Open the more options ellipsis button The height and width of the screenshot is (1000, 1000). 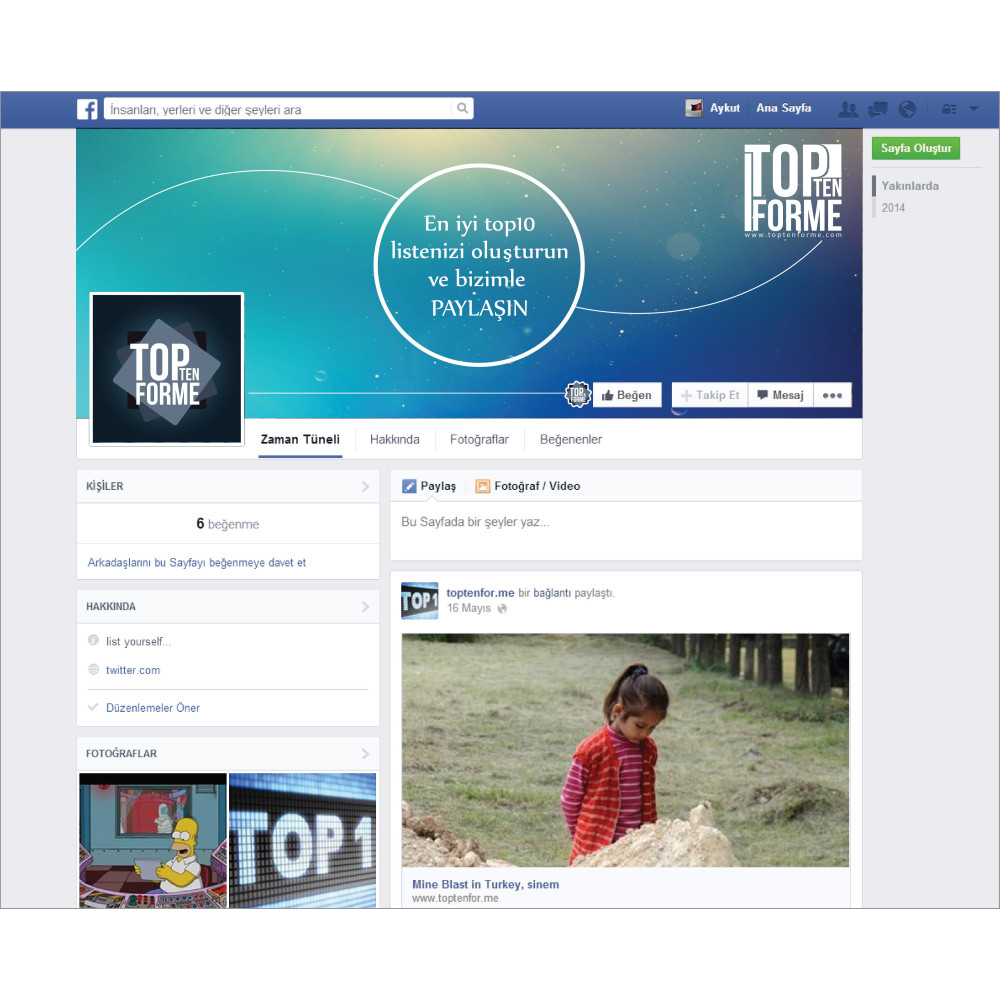coord(832,395)
